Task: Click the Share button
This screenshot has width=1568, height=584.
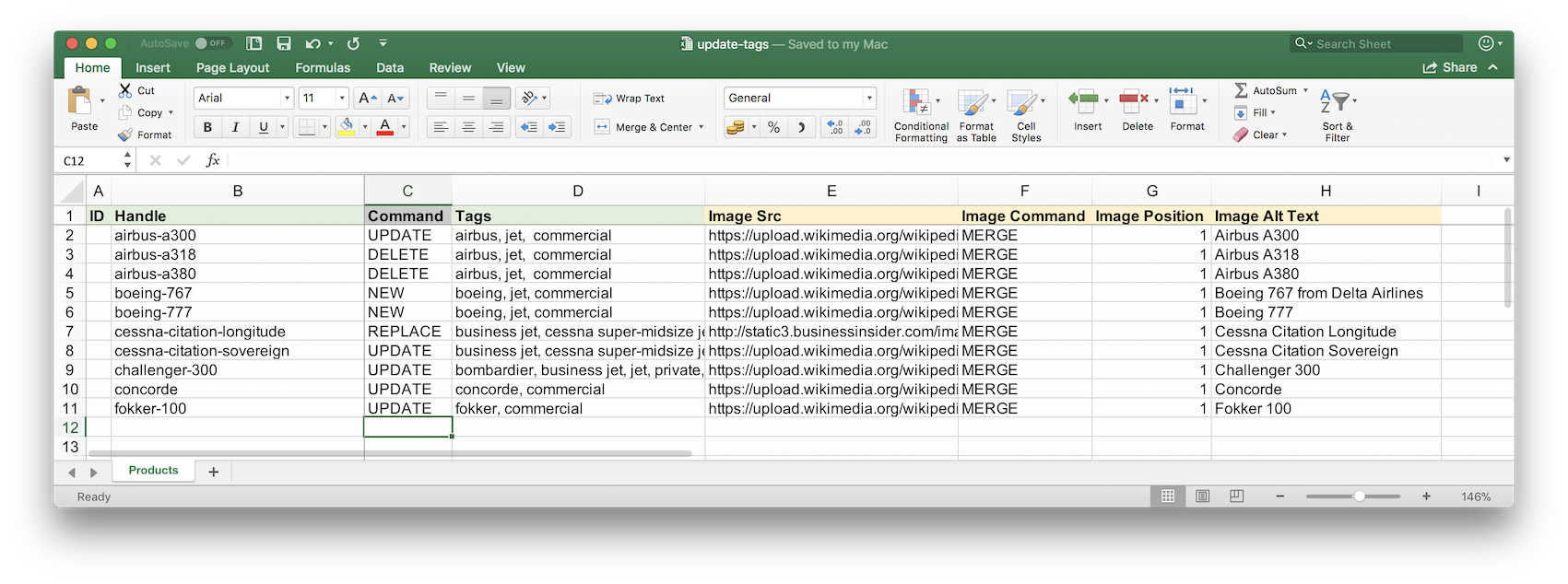Action: (1450, 67)
